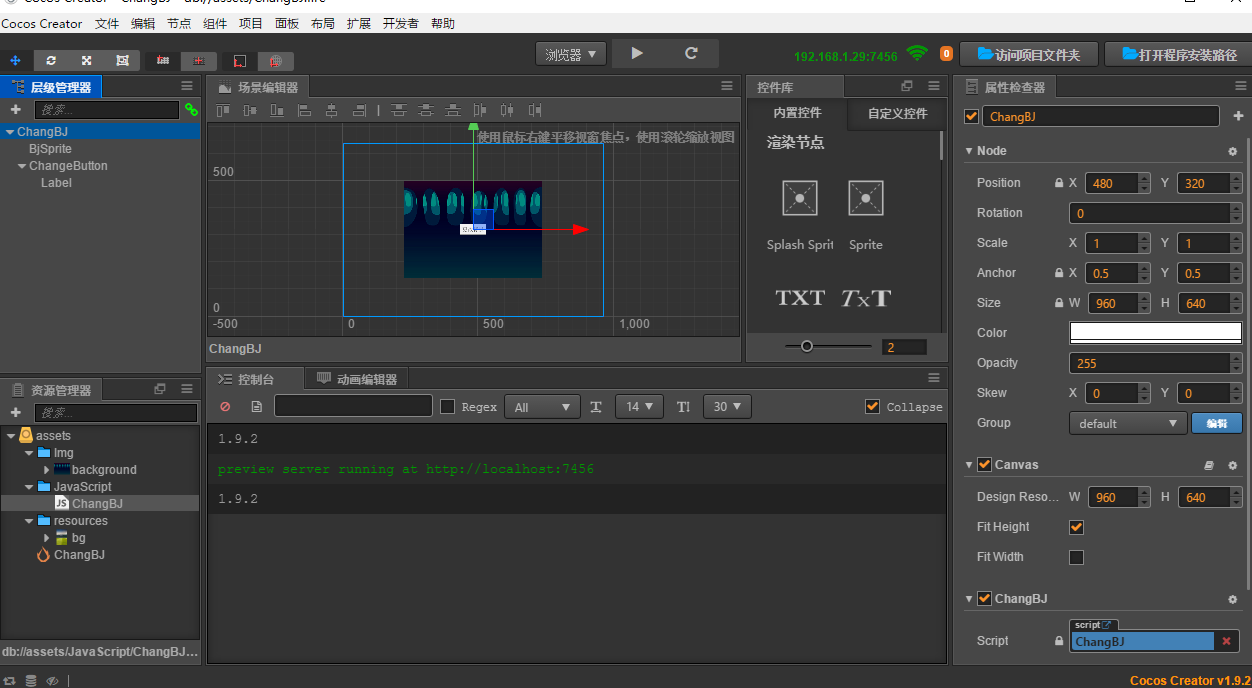Open the Group default dropdown
The width and height of the screenshot is (1252, 688).
click(x=1127, y=423)
